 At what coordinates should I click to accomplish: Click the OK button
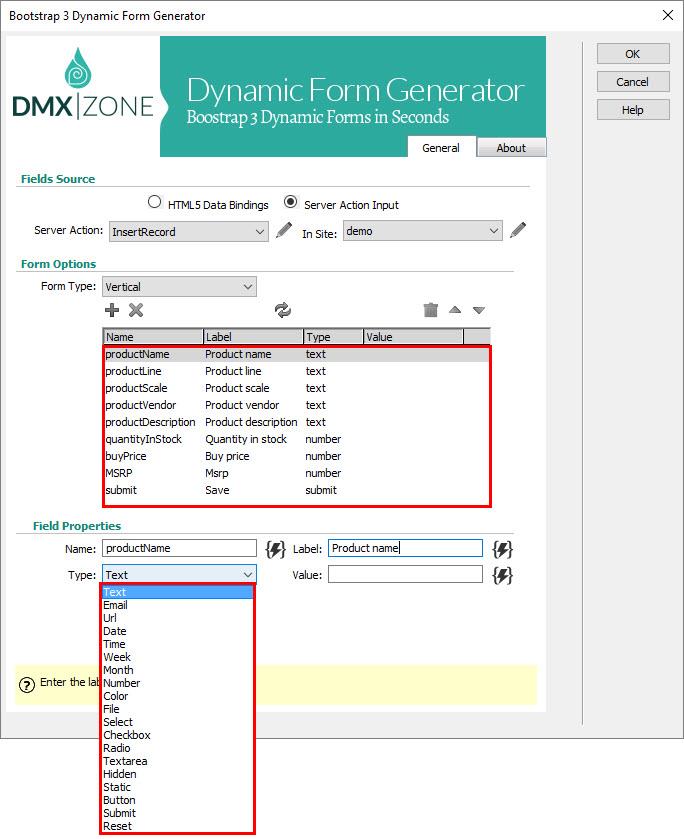click(x=633, y=54)
